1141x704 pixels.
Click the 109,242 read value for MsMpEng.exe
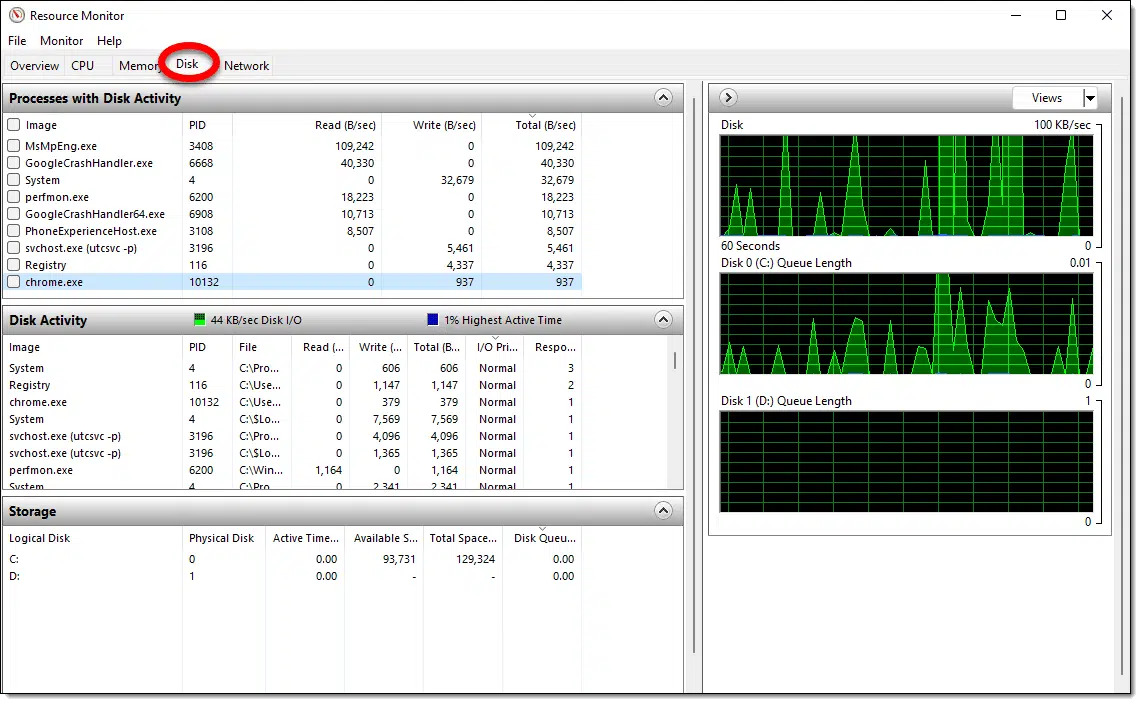tap(354, 146)
